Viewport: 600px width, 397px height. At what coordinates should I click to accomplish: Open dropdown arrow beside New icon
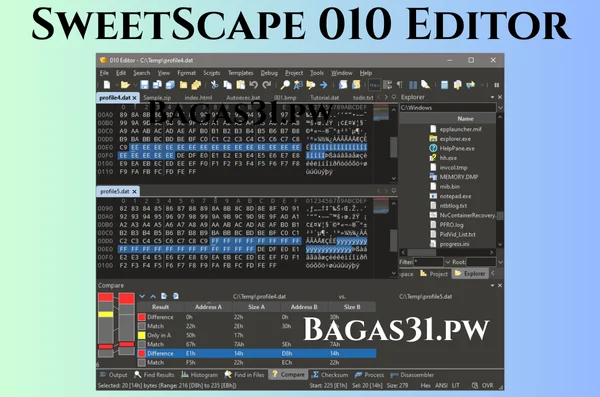pyautogui.click(x=116, y=85)
